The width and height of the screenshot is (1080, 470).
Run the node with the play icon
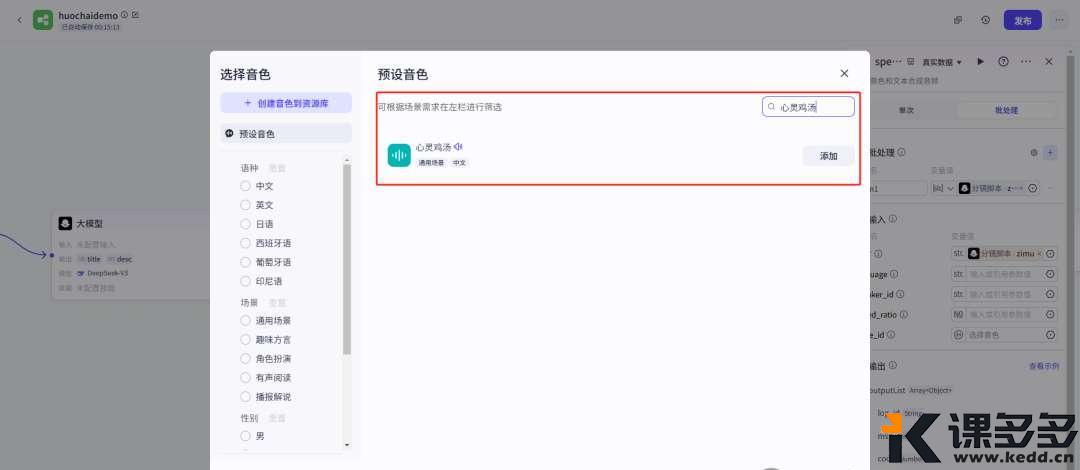(x=980, y=61)
